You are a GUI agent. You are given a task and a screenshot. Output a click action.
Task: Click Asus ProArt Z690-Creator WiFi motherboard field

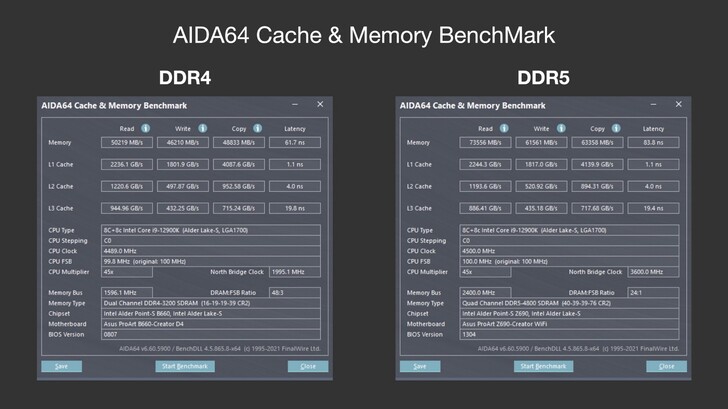[569, 324]
